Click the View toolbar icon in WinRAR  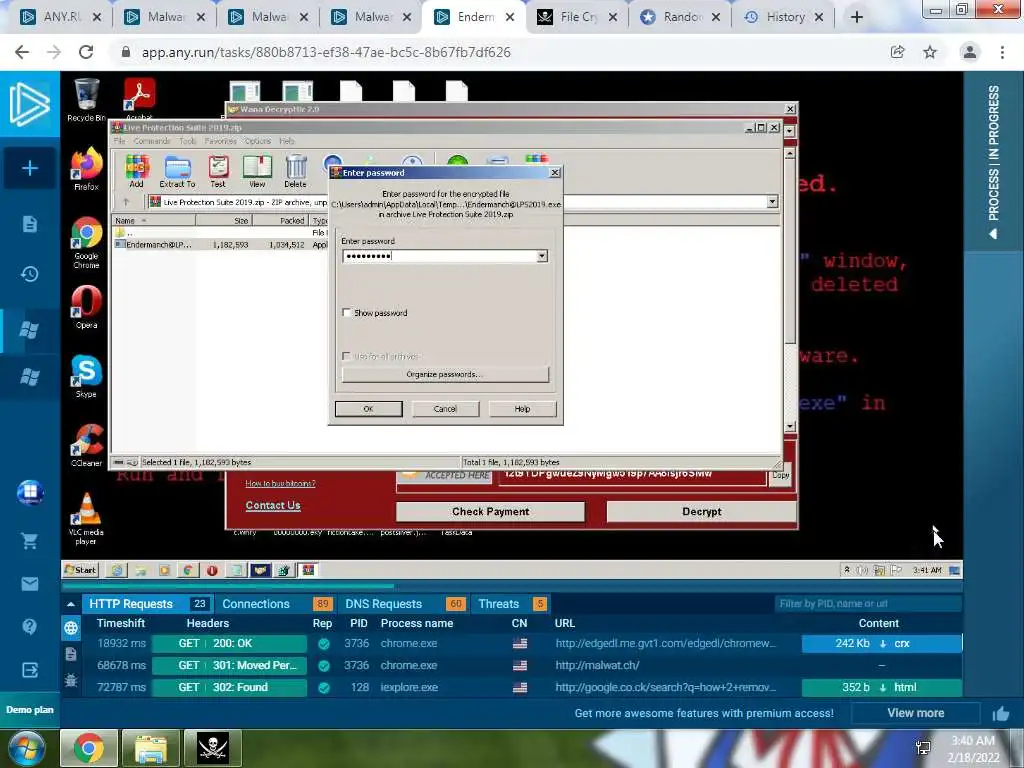[x=257, y=172]
